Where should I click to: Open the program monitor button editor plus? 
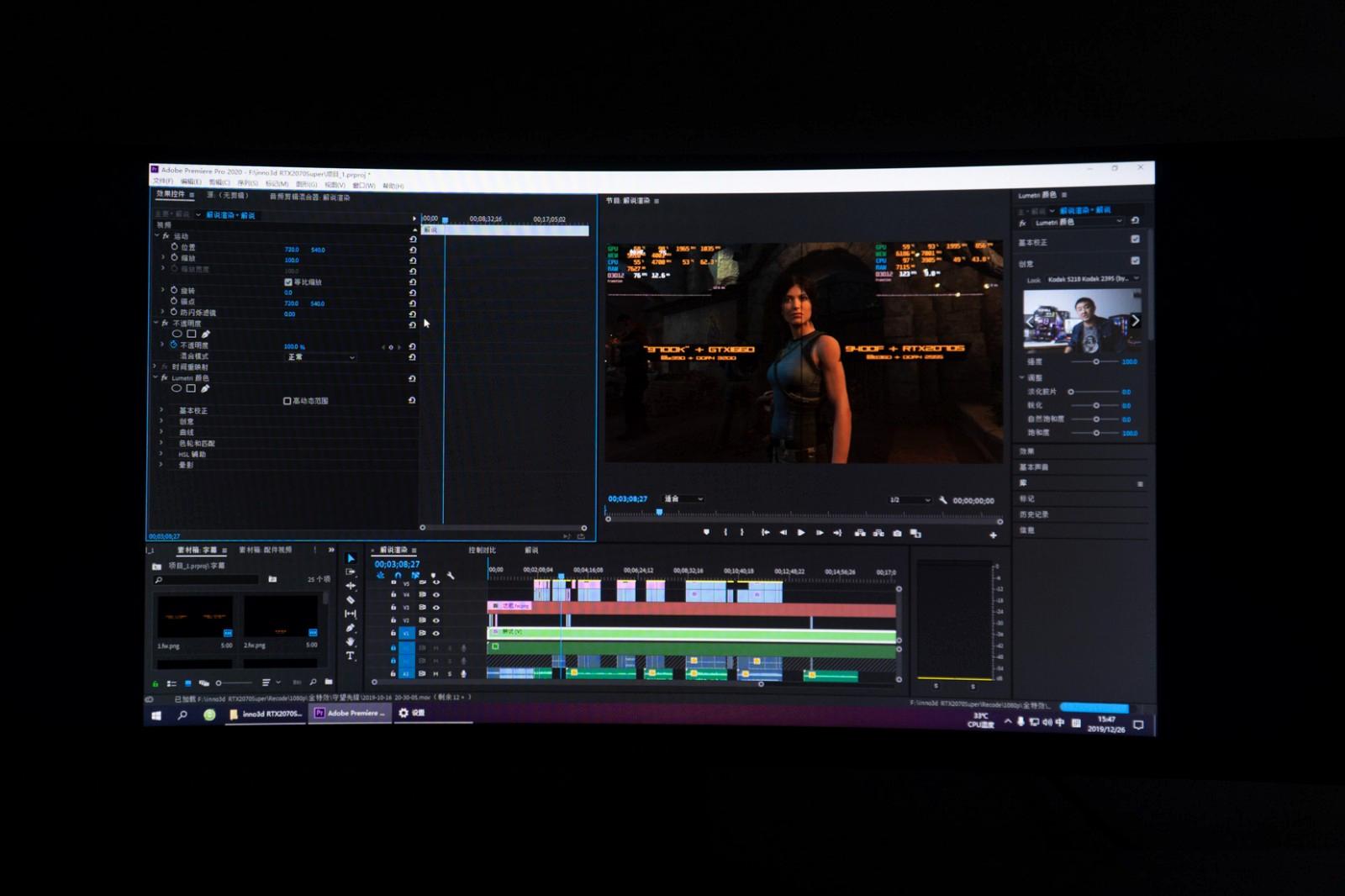tap(993, 535)
